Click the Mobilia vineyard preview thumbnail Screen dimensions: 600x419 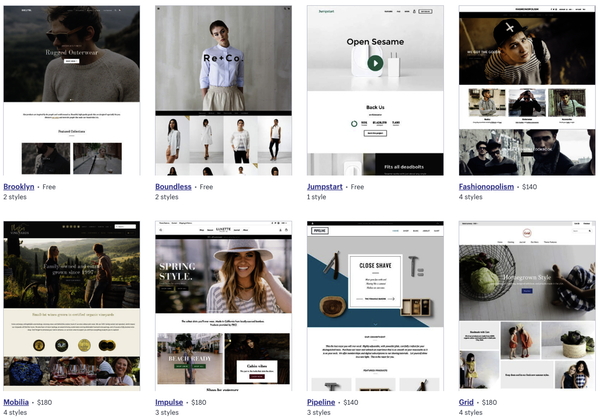(x=71, y=306)
